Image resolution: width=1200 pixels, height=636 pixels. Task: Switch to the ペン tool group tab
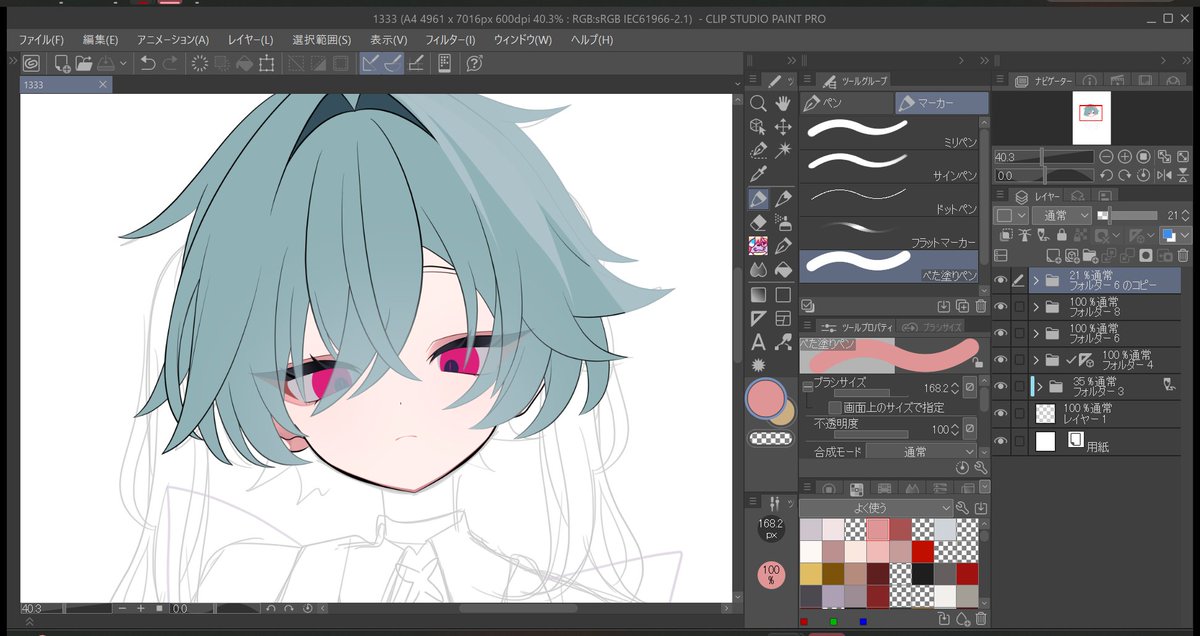846,103
